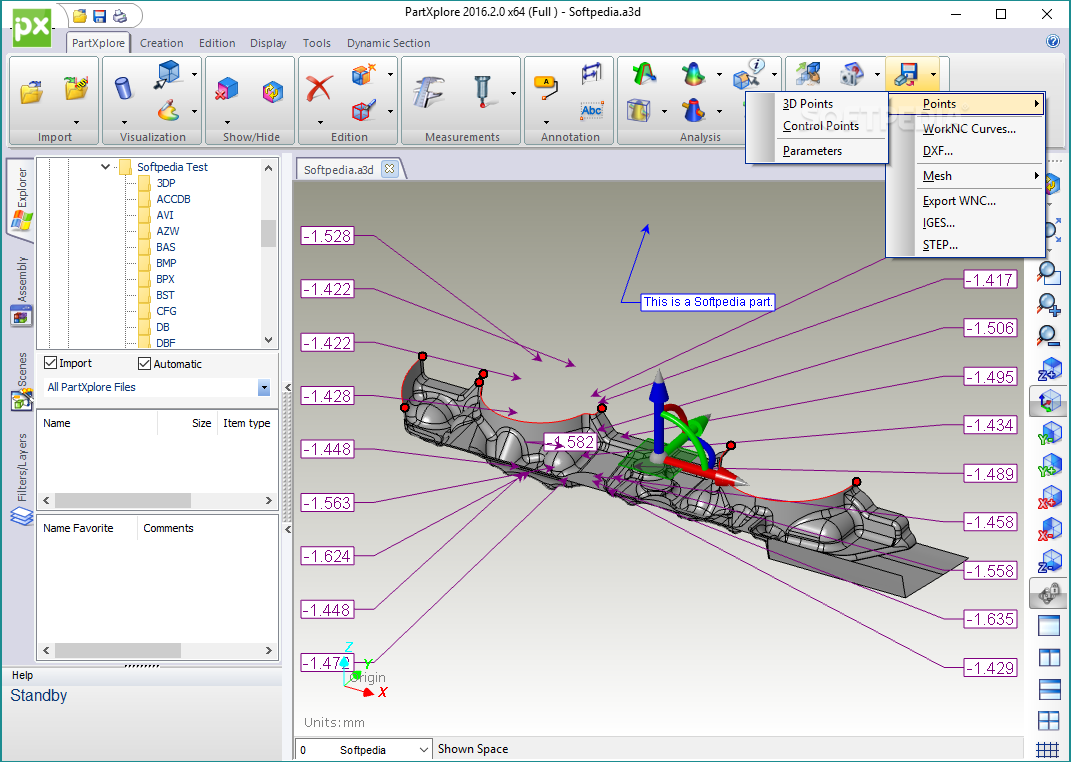This screenshot has width=1071, height=762.
Task: Toggle the grid display icon at bottom right
Action: point(1048,751)
